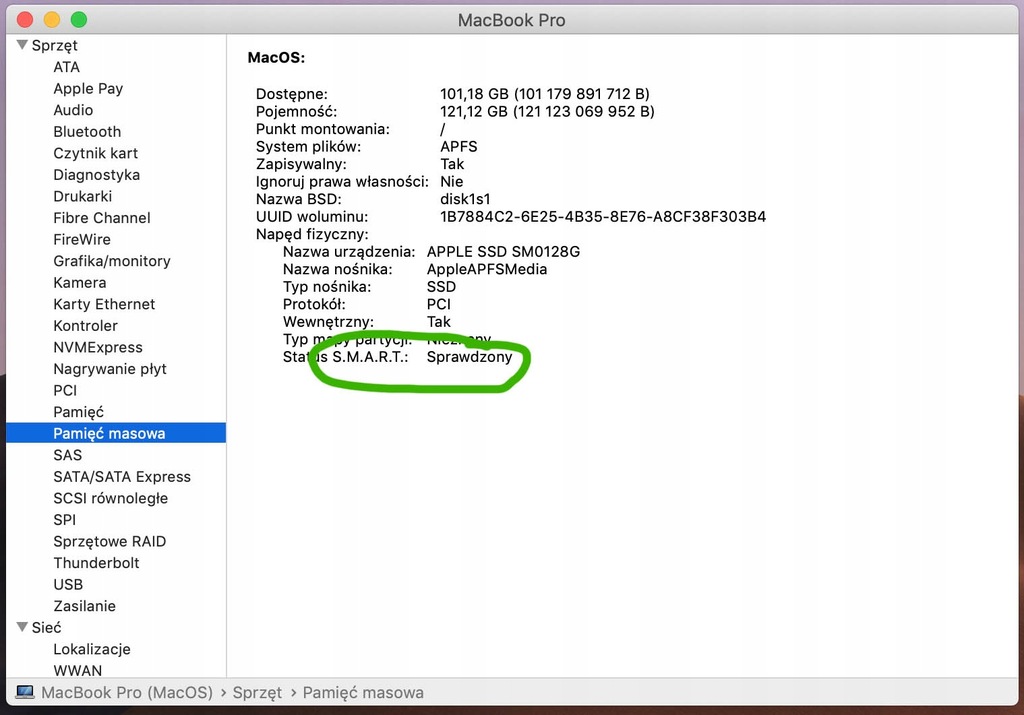Click the Sieć category label

point(46,627)
